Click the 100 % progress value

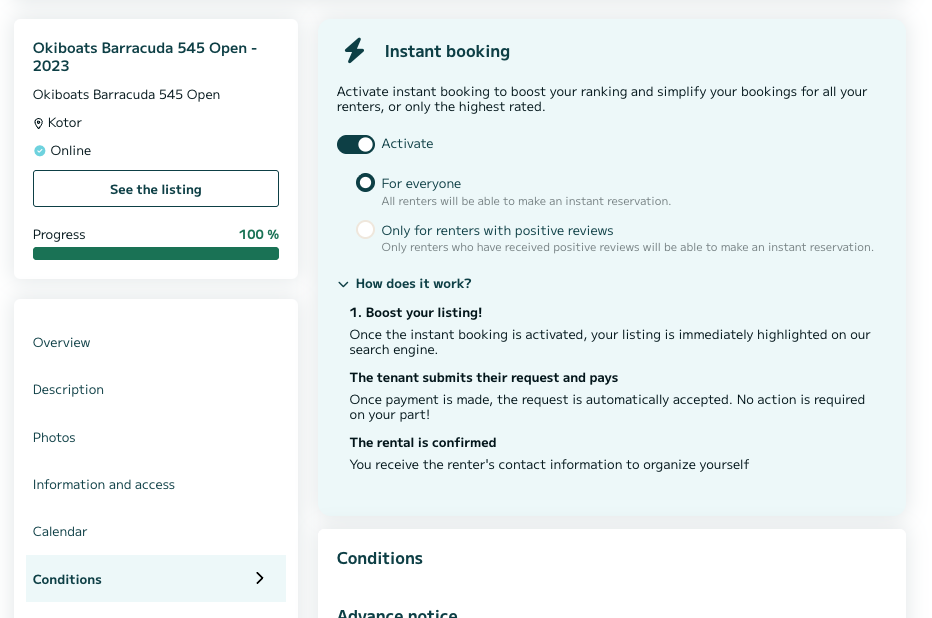pos(259,235)
